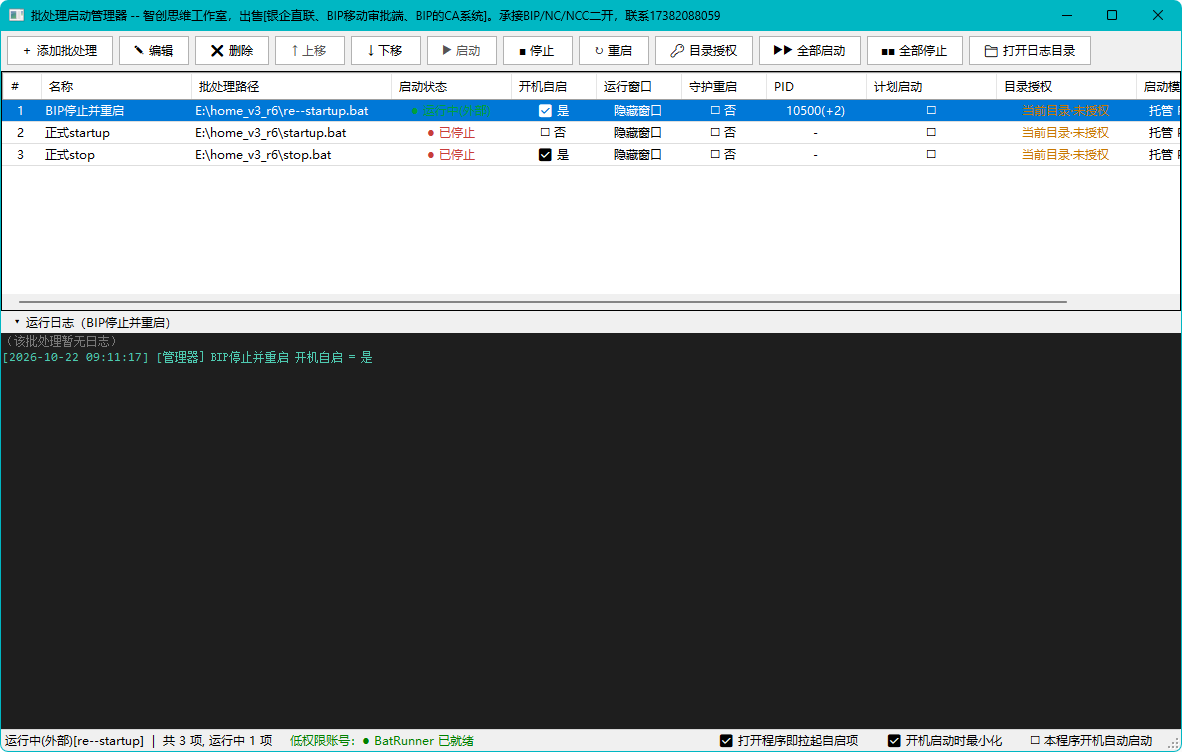The width and height of the screenshot is (1182, 752).
Task: Uncheck 开机启动时最小化
Action: (x=894, y=741)
